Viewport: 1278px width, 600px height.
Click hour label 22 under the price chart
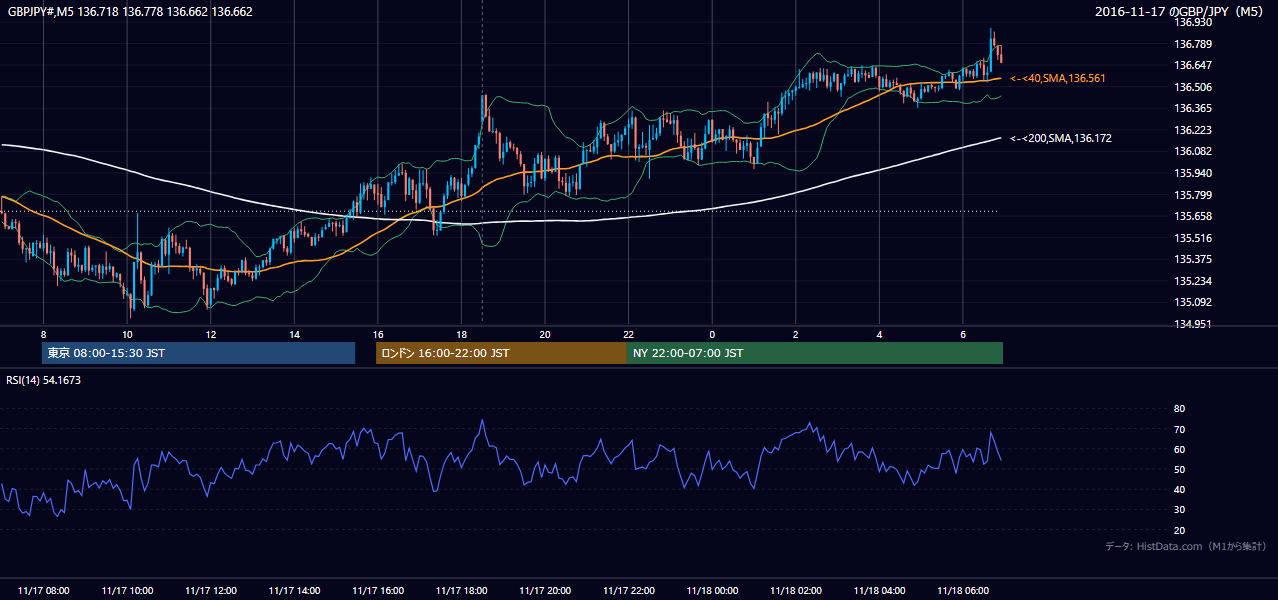tap(628, 334)
